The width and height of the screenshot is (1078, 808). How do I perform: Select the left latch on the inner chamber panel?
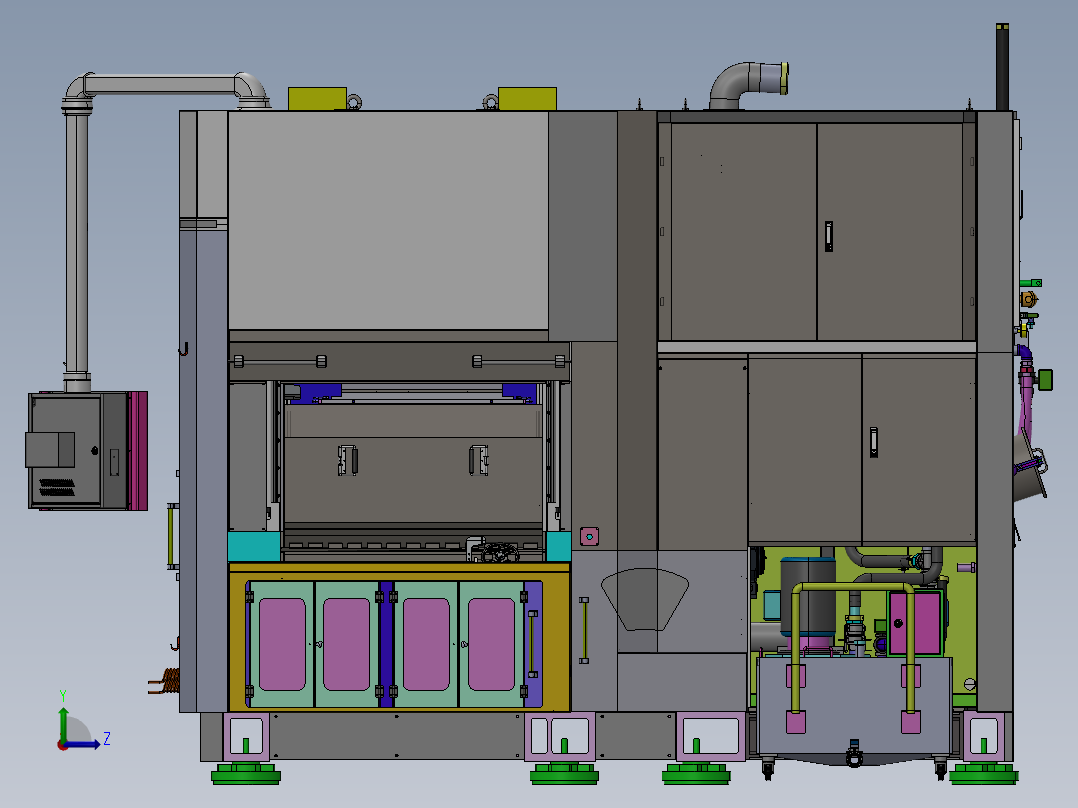(x=347, y=460)
